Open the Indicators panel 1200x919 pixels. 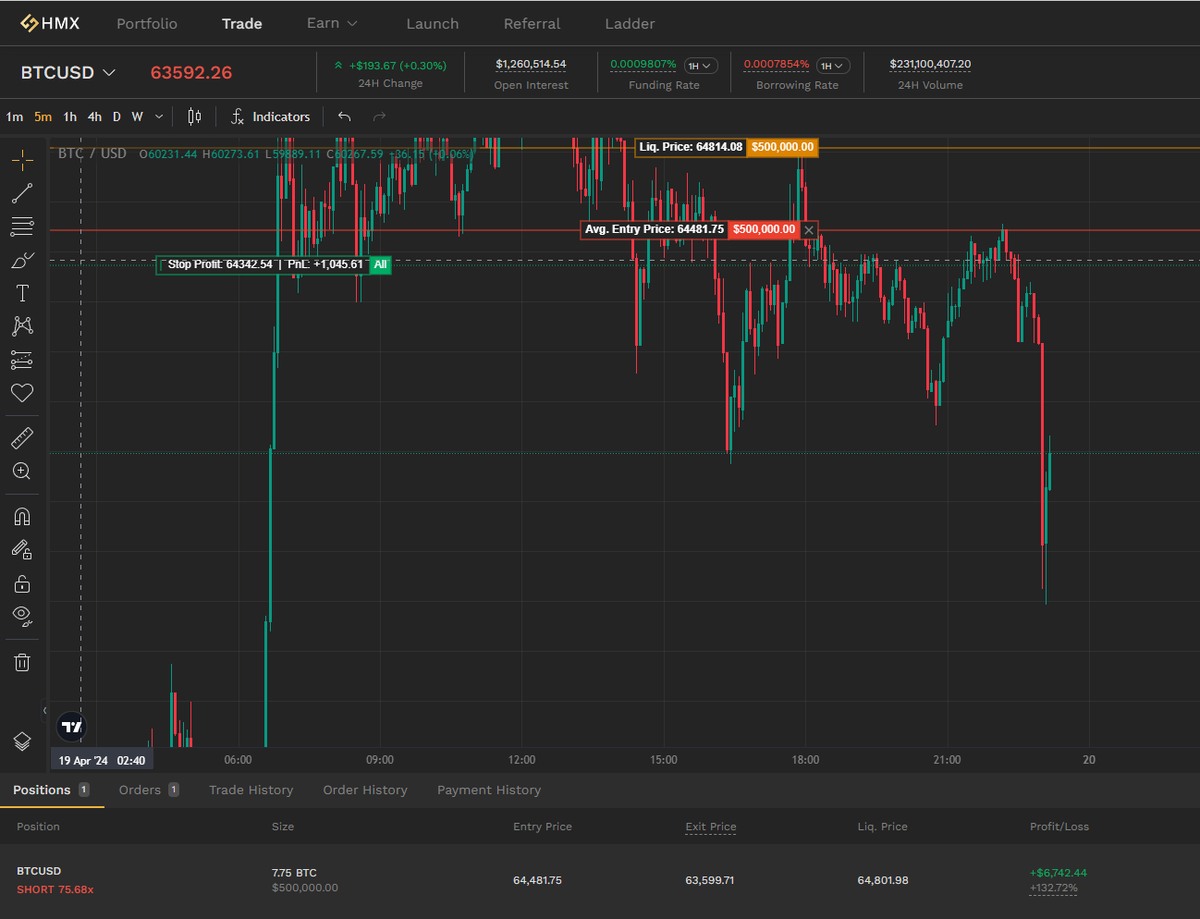[x=270, y=117]
